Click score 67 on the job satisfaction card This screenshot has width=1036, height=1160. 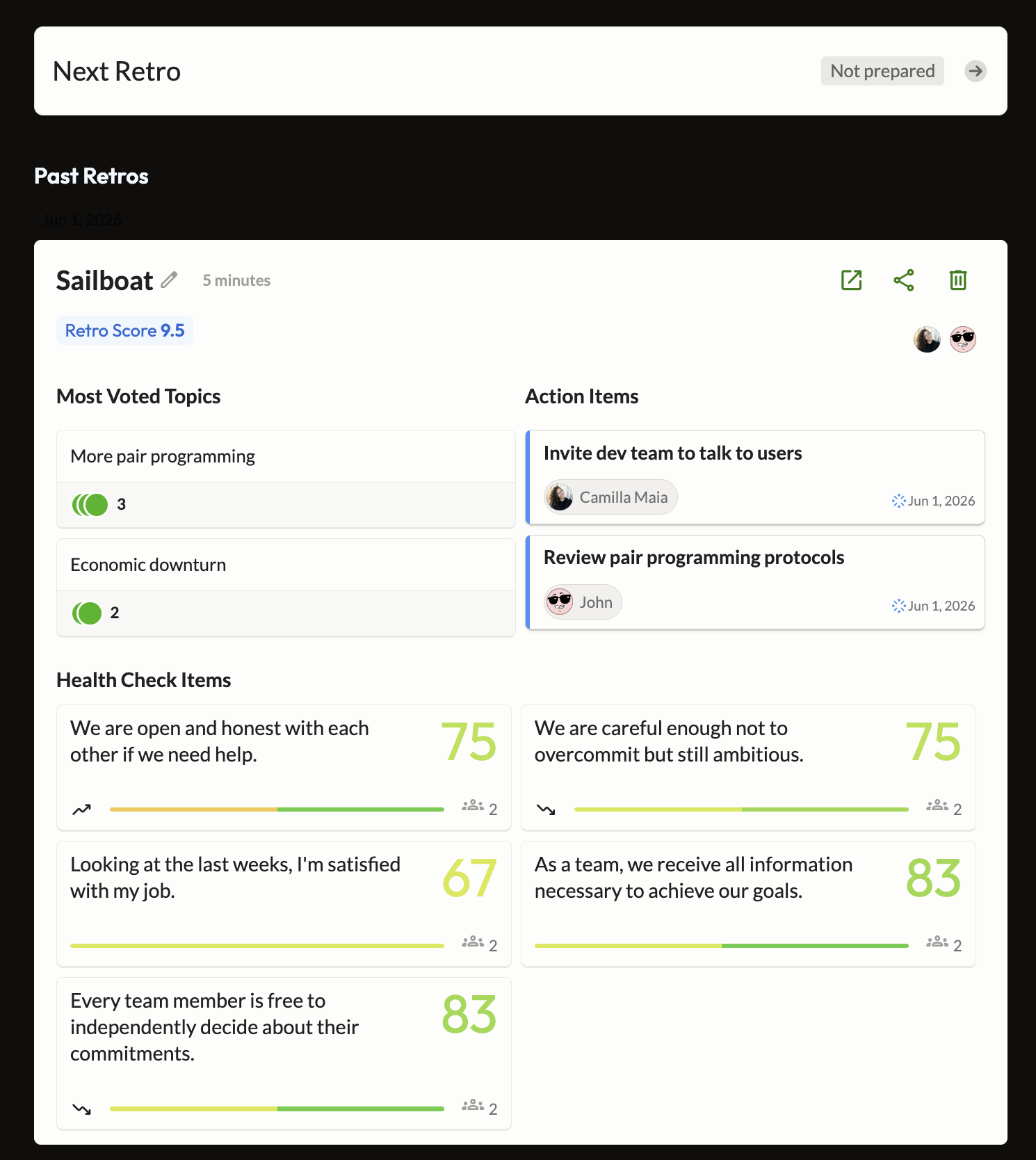coord(469,878)
